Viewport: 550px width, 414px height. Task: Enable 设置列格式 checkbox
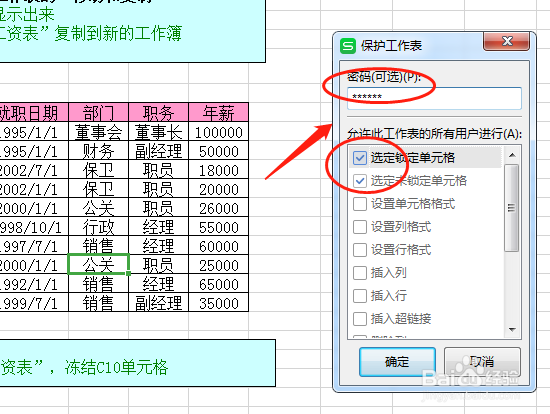(360, 227)
